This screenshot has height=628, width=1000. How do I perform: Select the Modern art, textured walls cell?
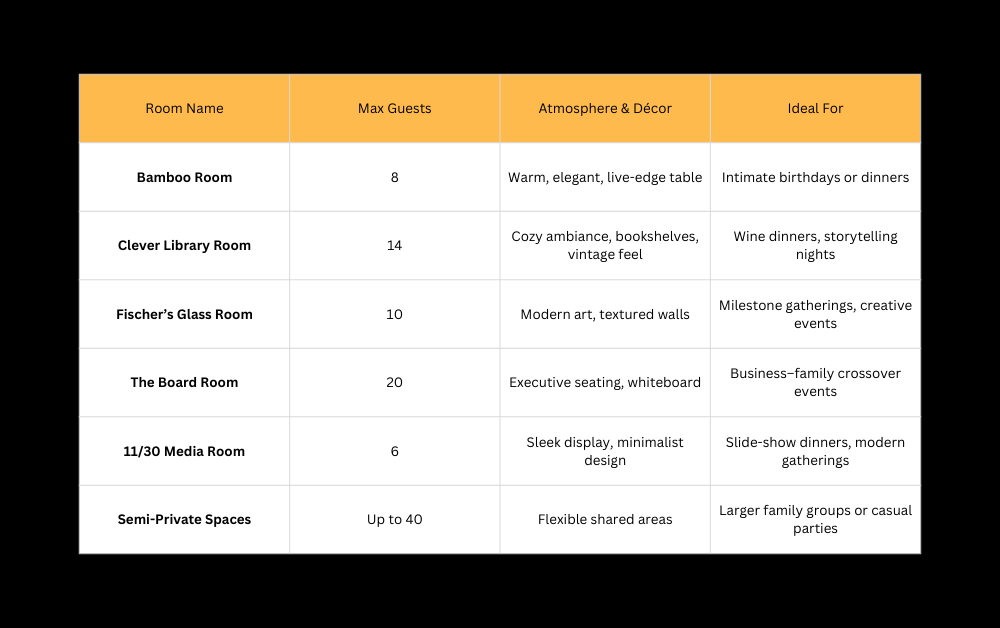605,314
